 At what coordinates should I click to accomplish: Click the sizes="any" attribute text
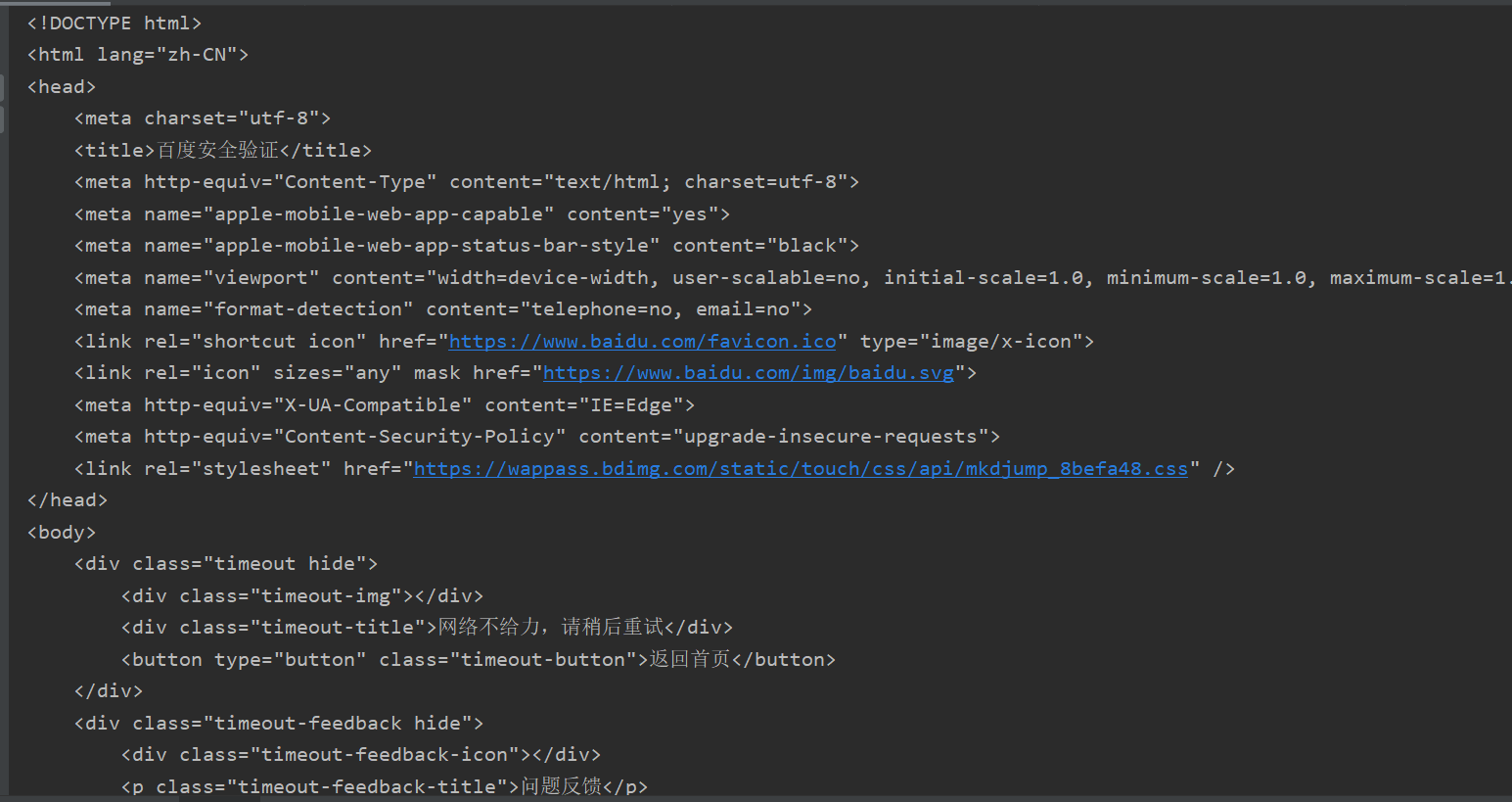click(x=338, y=373)
